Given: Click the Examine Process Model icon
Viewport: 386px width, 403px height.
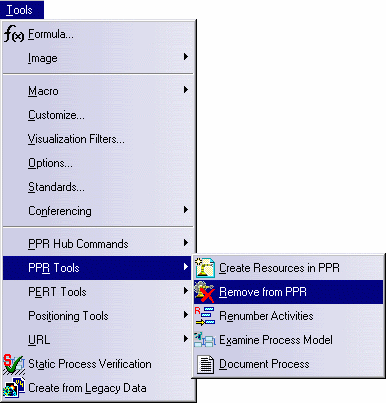Looking at the screenshot, I should [x=205, y=340].
